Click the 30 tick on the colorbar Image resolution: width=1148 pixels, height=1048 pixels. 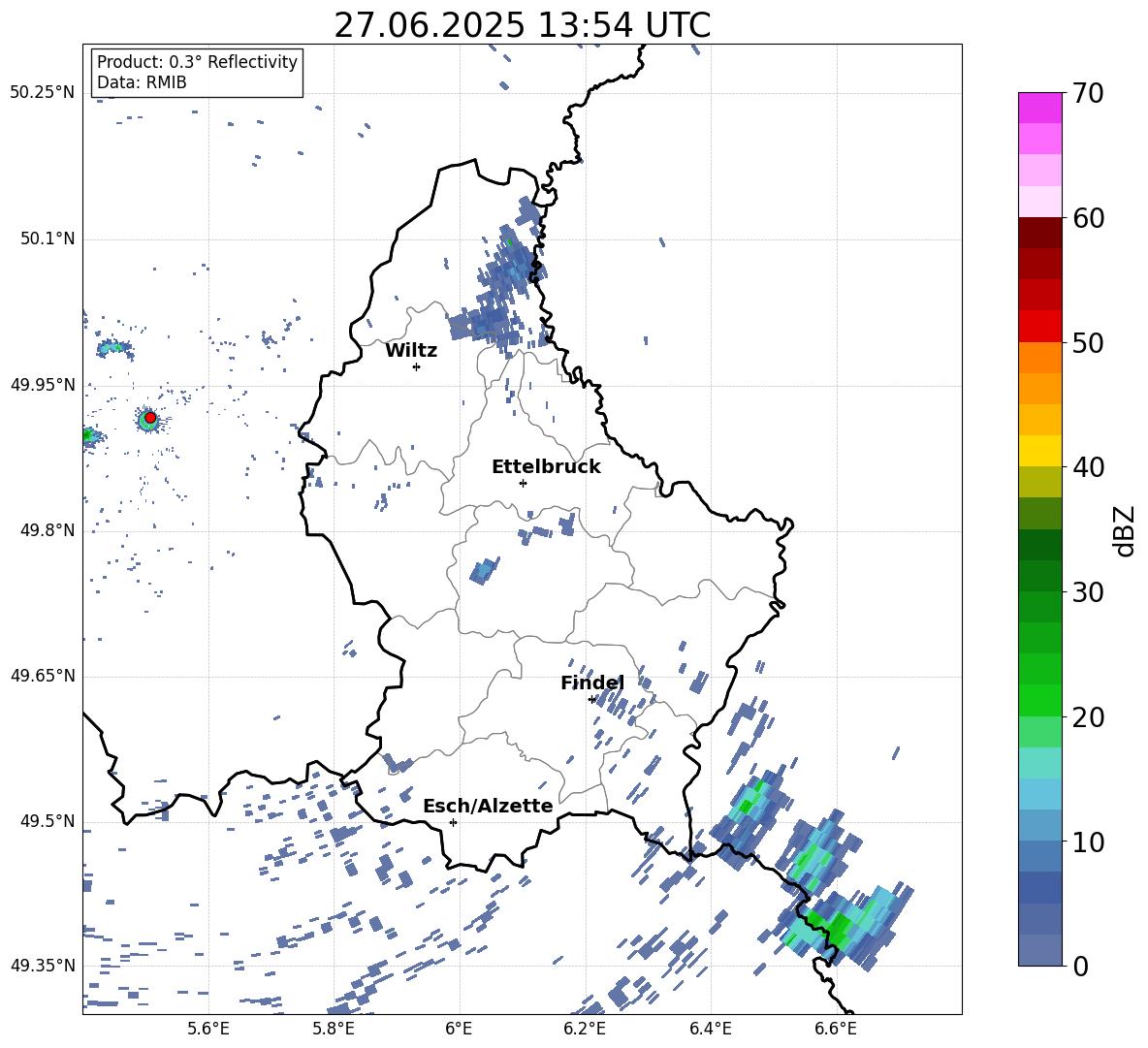(1088, 591)
